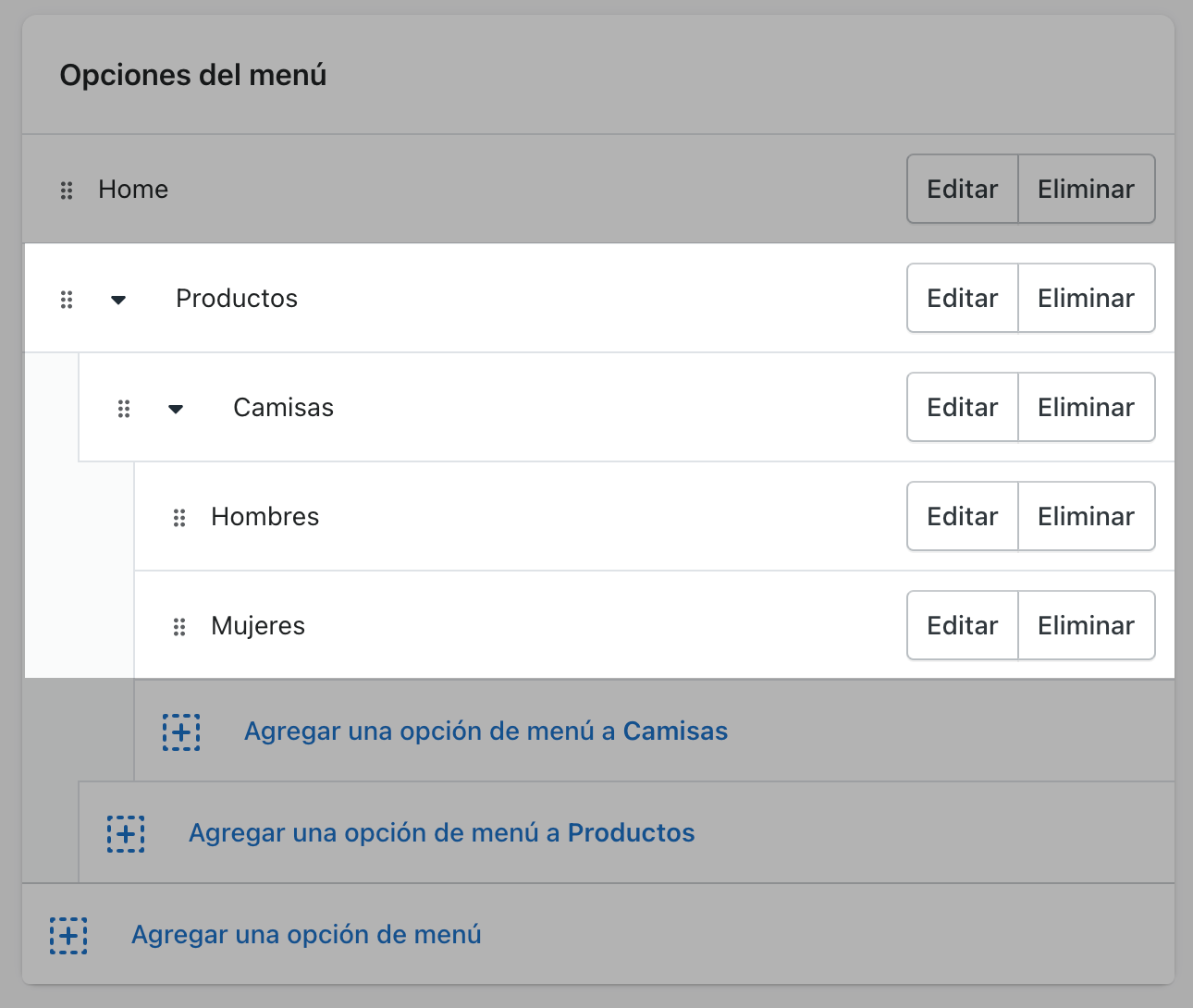Image resolution: width=1193 pixels, height=1008 pixels.
Task: Click the plus icon for adding to Productos
Action: pos(126,833)
